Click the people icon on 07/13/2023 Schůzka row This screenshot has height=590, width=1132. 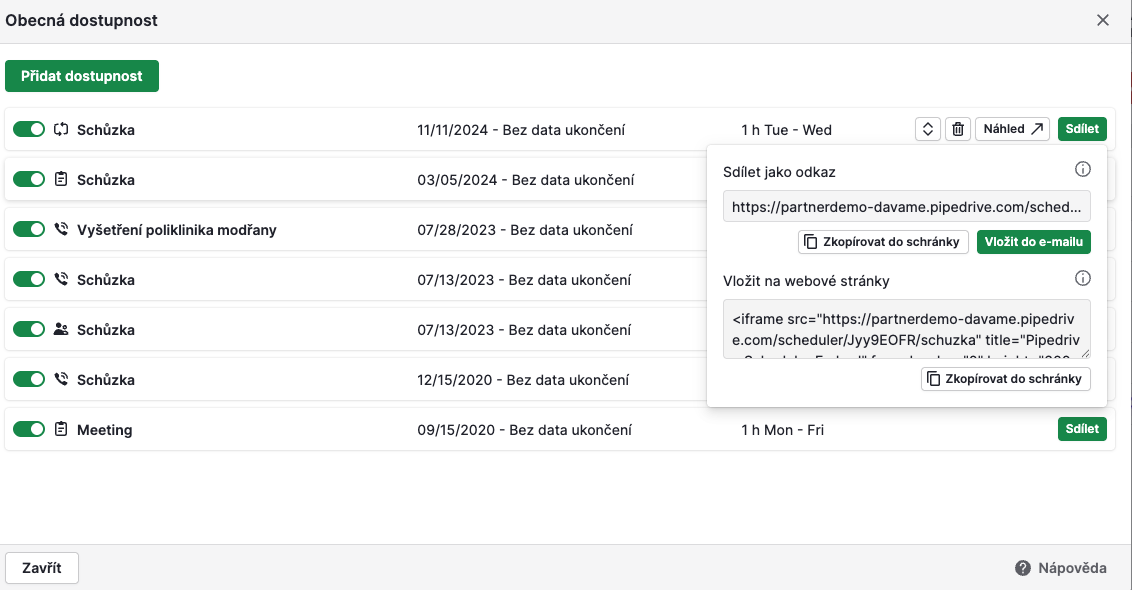61,330
